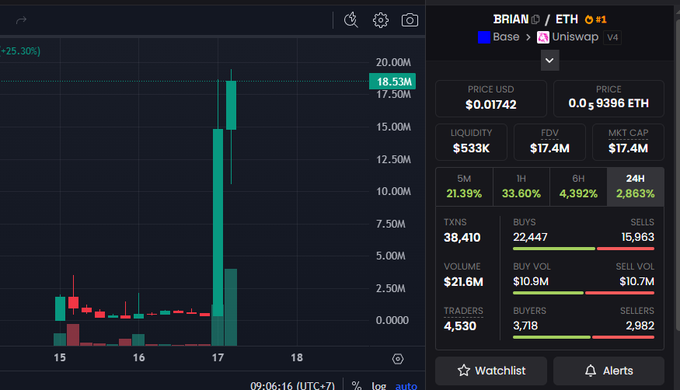Select the 5M timeframe tab
The image size is (680, 390).
(x=464, y=187)
